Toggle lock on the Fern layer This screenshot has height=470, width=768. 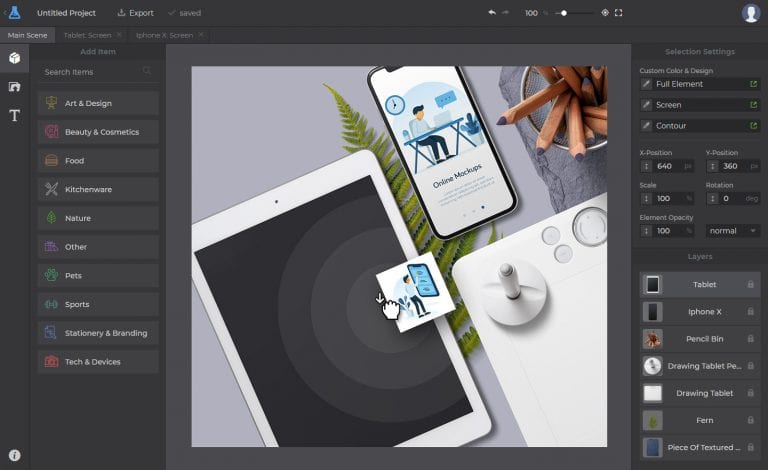[750, 420]
